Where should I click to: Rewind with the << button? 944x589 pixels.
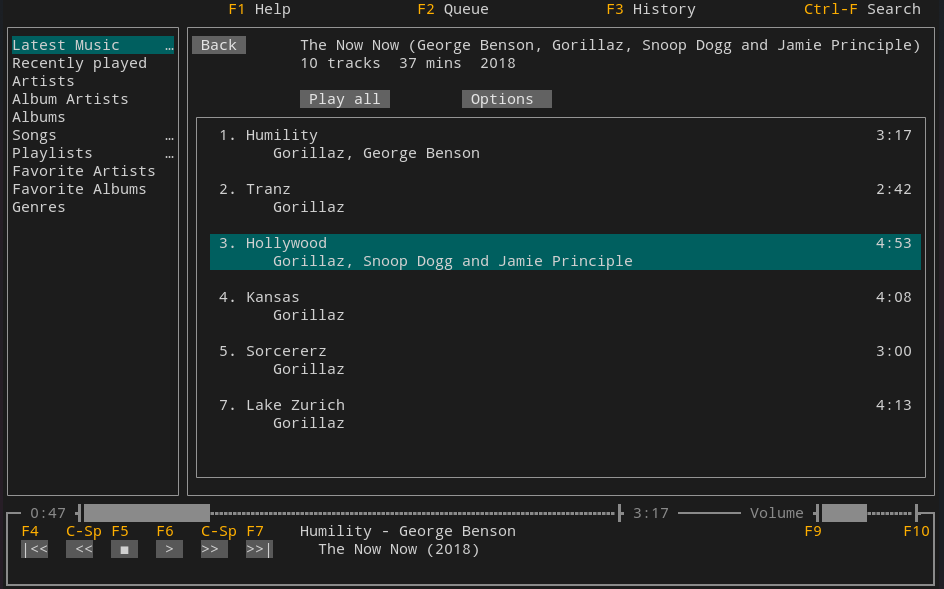[79, 549]
